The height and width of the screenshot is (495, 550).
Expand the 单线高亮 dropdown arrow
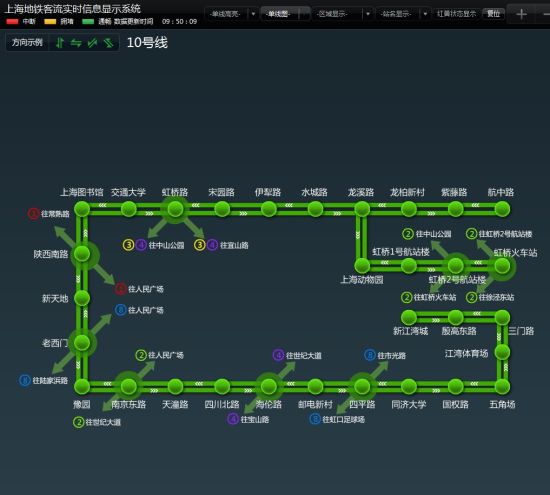click(x=253, y=14)
